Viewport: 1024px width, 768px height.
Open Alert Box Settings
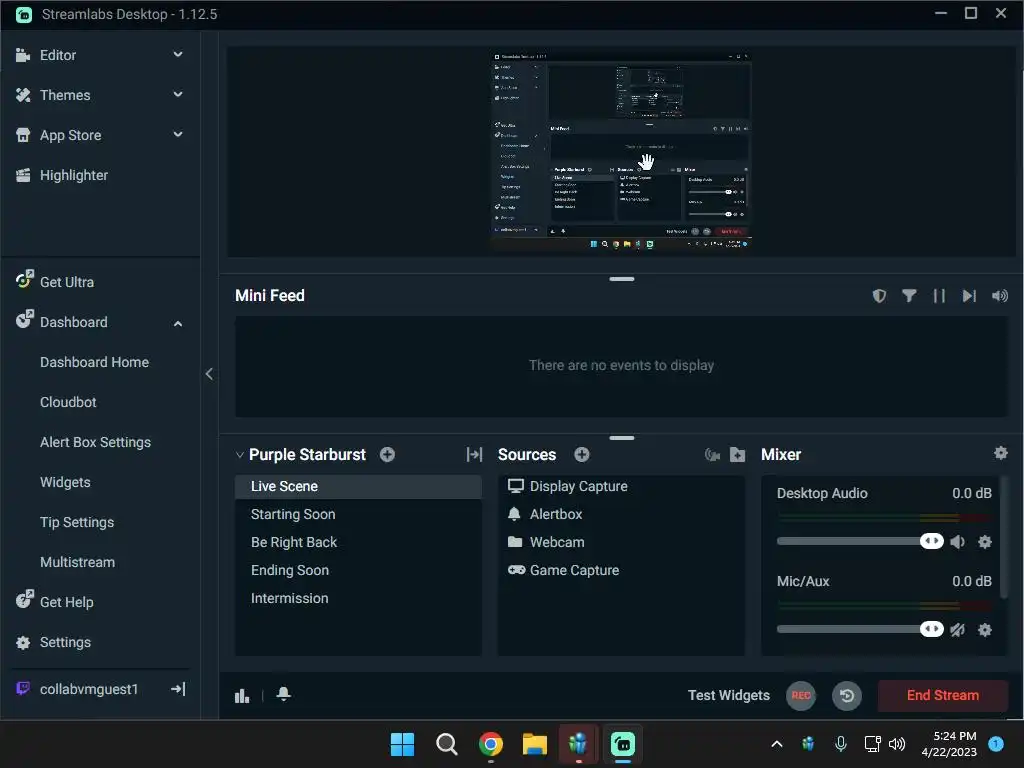tap(95, 442)
